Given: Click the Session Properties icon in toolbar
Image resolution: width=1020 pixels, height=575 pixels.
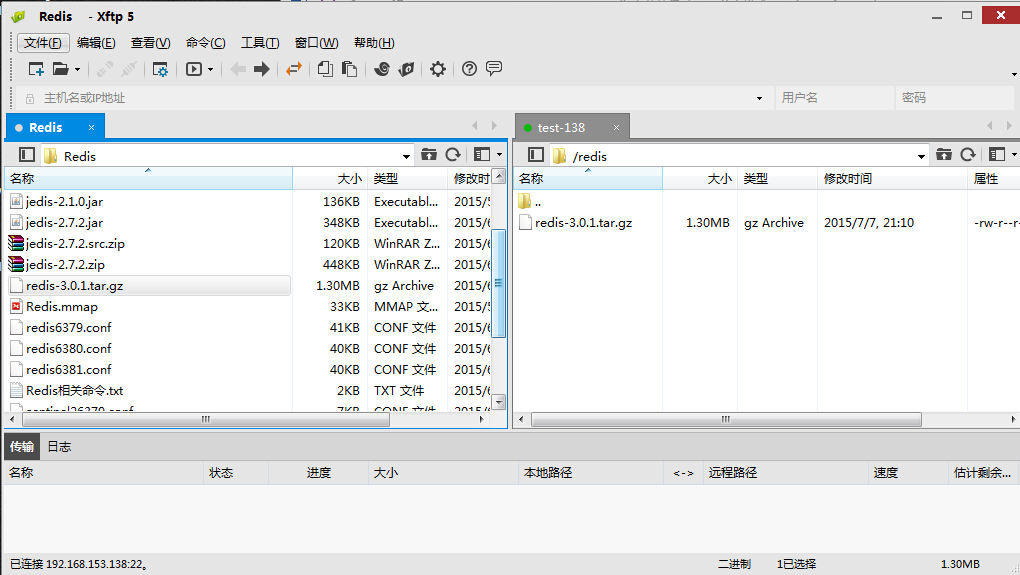Looking at the screenshot, I should (x=160, y=69).
